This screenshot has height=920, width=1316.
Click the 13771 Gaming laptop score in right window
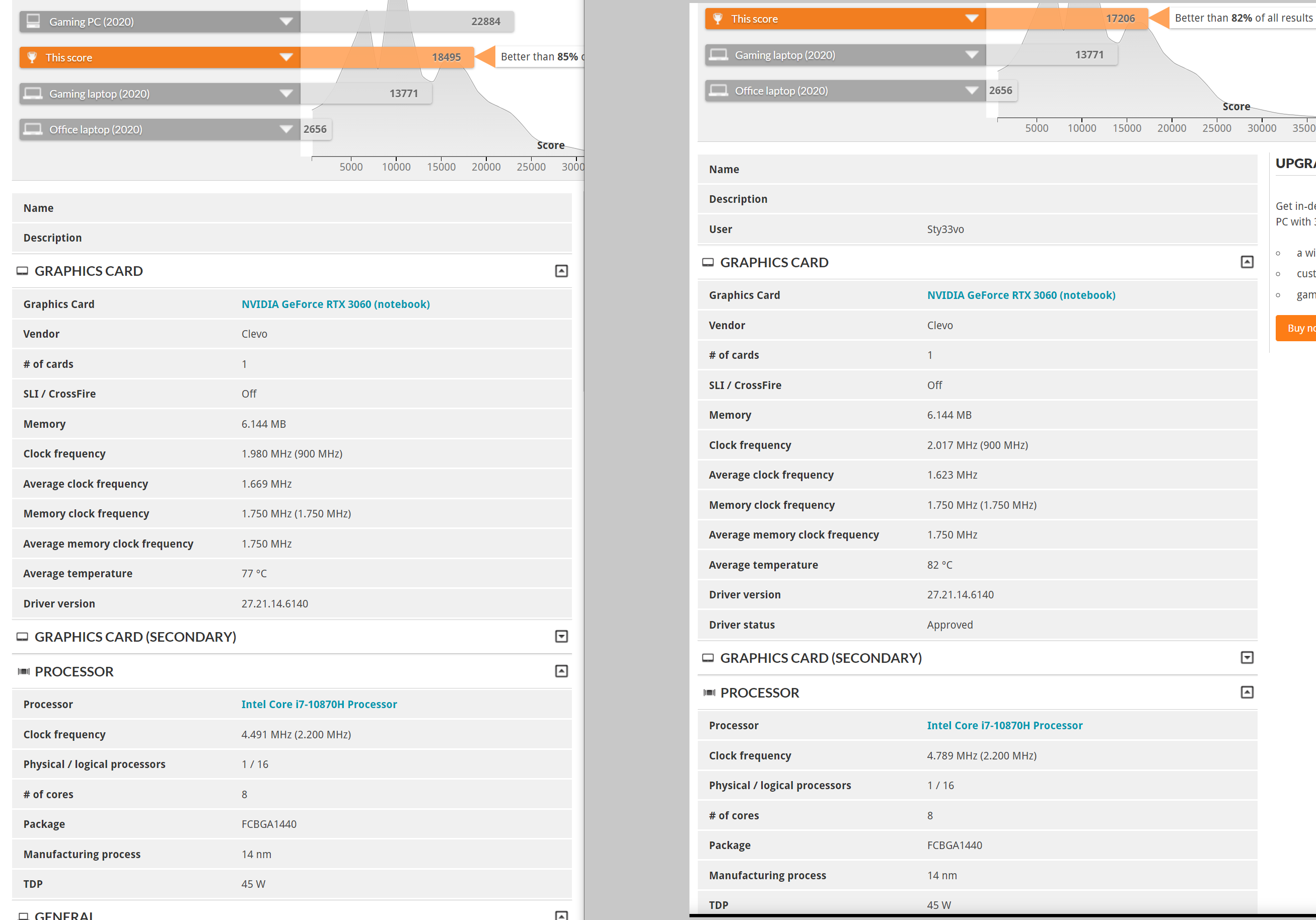point(1089,54)
